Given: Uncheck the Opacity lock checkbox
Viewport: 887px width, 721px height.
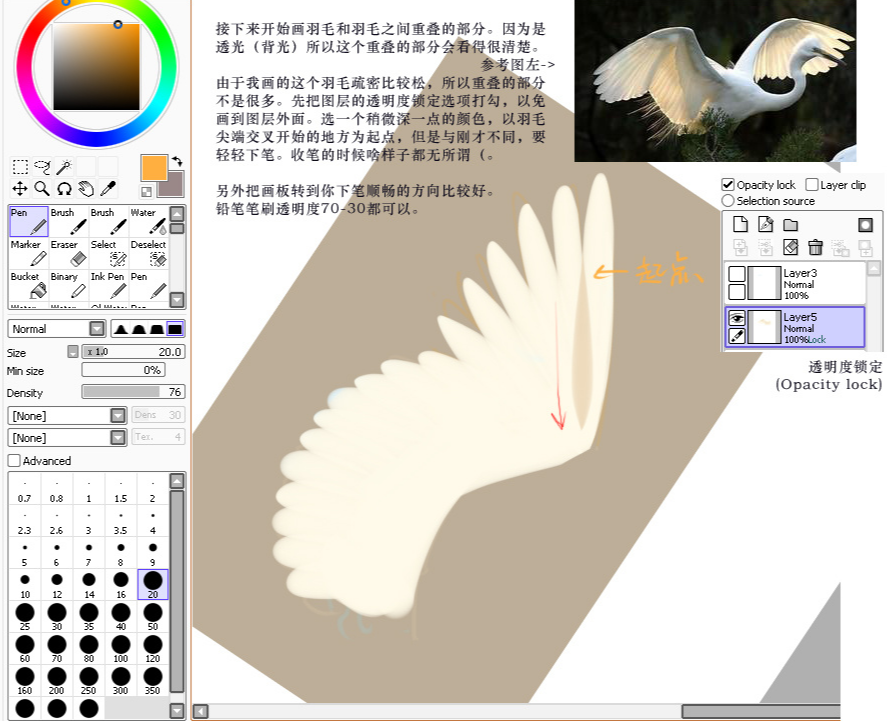Looking at the screenshot, I should (x=728, y=185).
